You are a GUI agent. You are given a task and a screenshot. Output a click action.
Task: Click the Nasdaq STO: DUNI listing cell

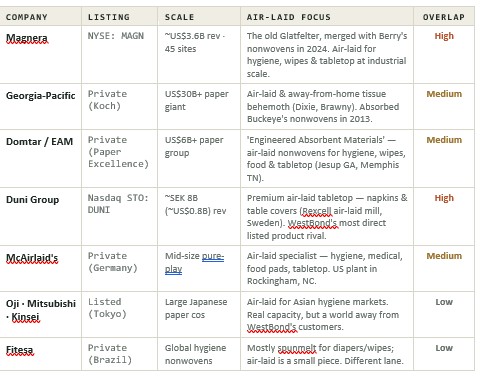(119, 217)
